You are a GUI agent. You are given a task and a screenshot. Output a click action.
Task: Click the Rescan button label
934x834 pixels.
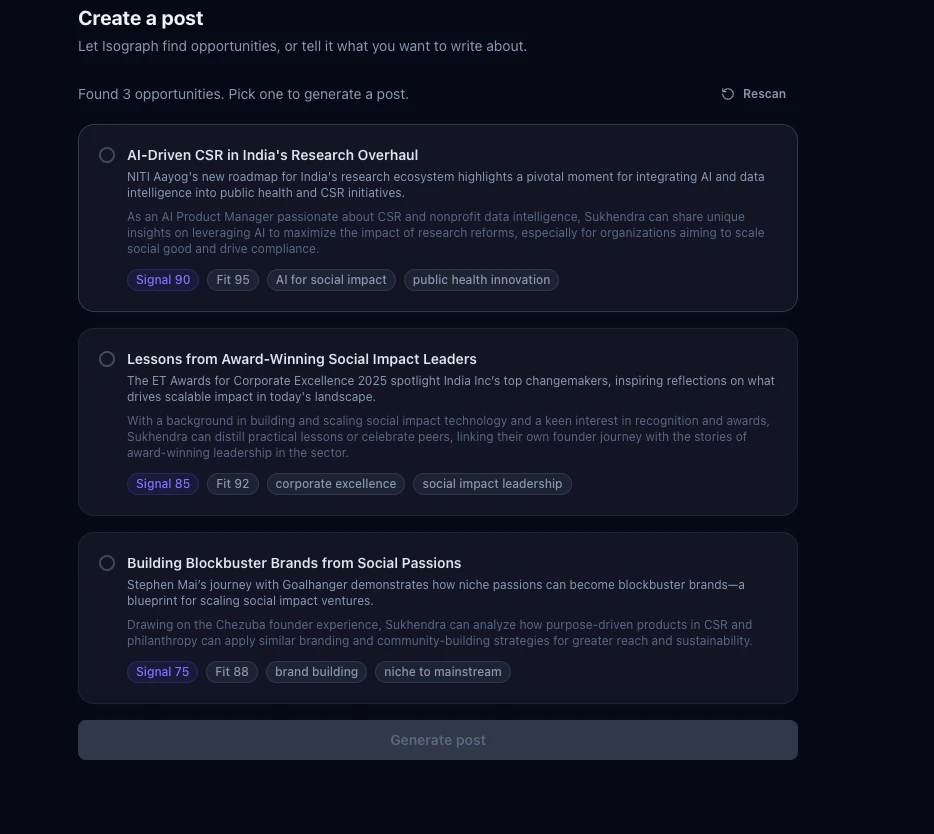pos(764,94)
